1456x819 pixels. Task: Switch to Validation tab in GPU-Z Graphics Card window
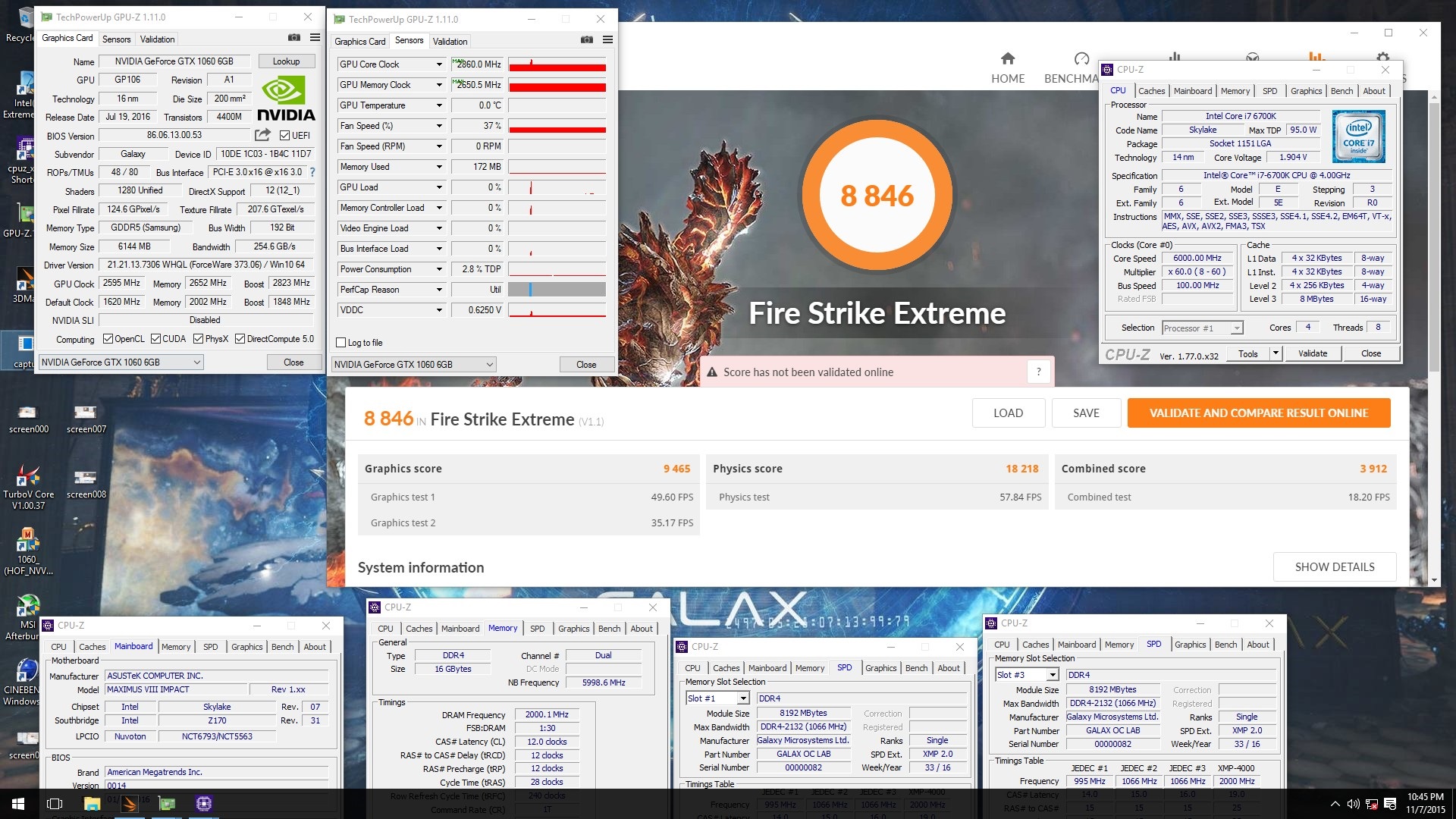coord(157,39)
